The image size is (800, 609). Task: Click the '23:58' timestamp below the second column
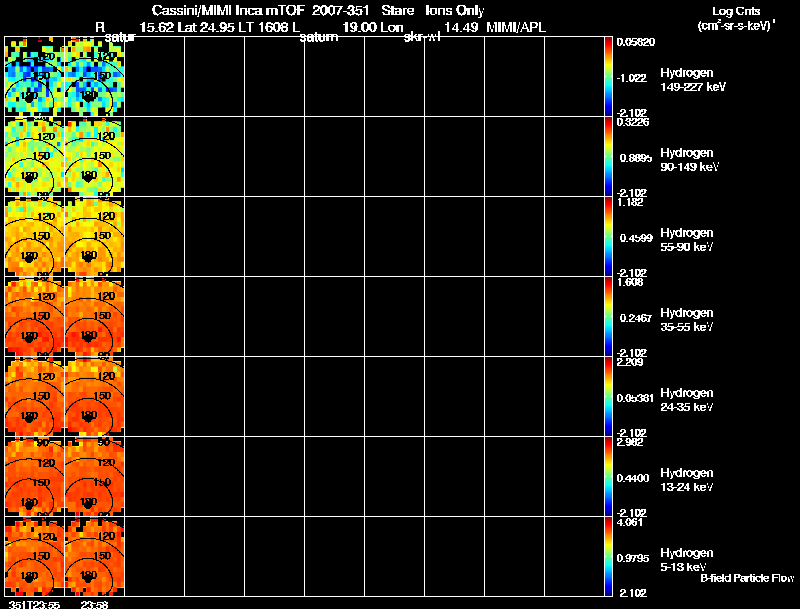coord(94,604)
